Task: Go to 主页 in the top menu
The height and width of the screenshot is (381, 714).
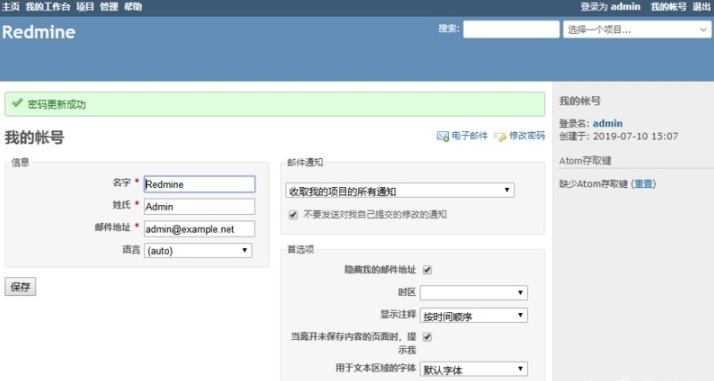Action: pyautogui.click(x=11, y=7)
